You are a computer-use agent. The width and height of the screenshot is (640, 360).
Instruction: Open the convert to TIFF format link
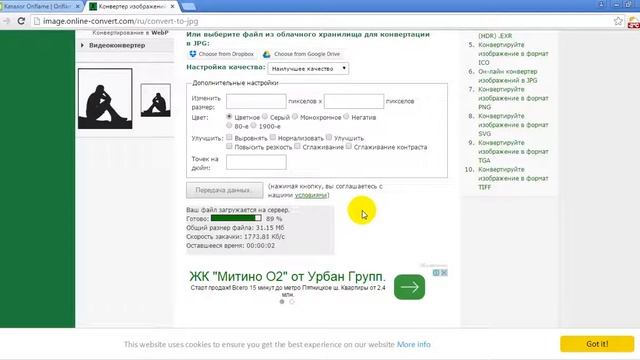pyautogui.click(x=513, y=178)
